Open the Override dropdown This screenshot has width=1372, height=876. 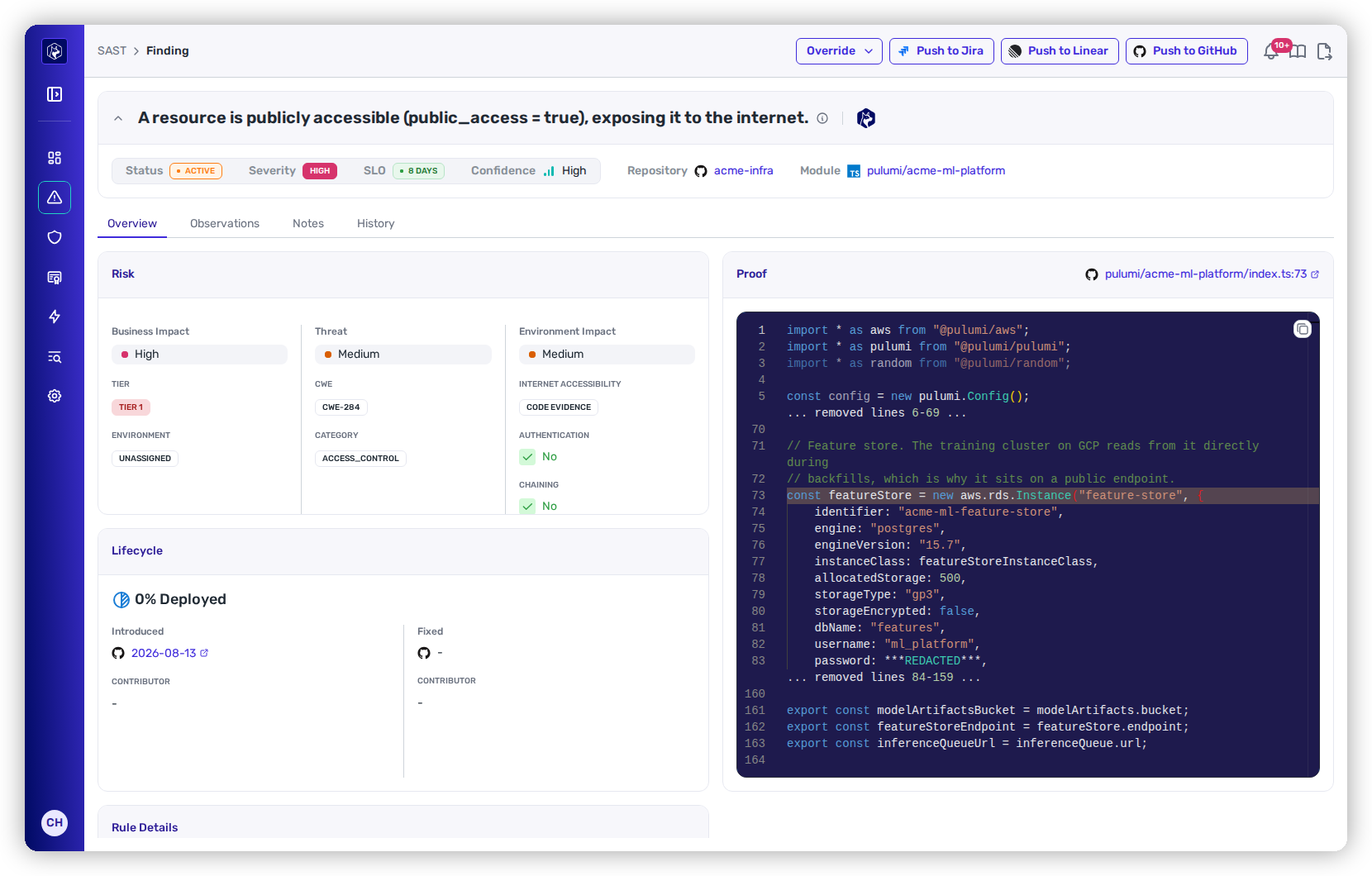(x=839, y=51)
